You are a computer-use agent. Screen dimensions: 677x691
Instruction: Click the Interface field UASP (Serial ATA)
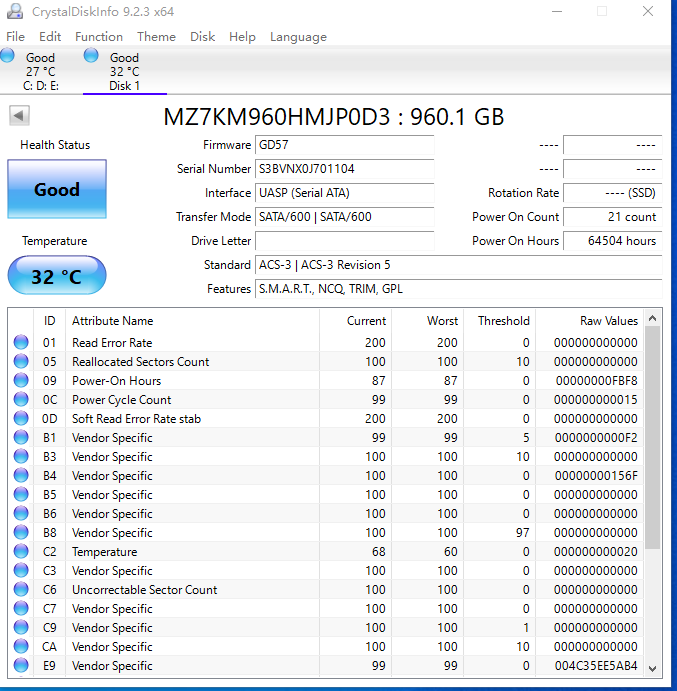(345, 193)
